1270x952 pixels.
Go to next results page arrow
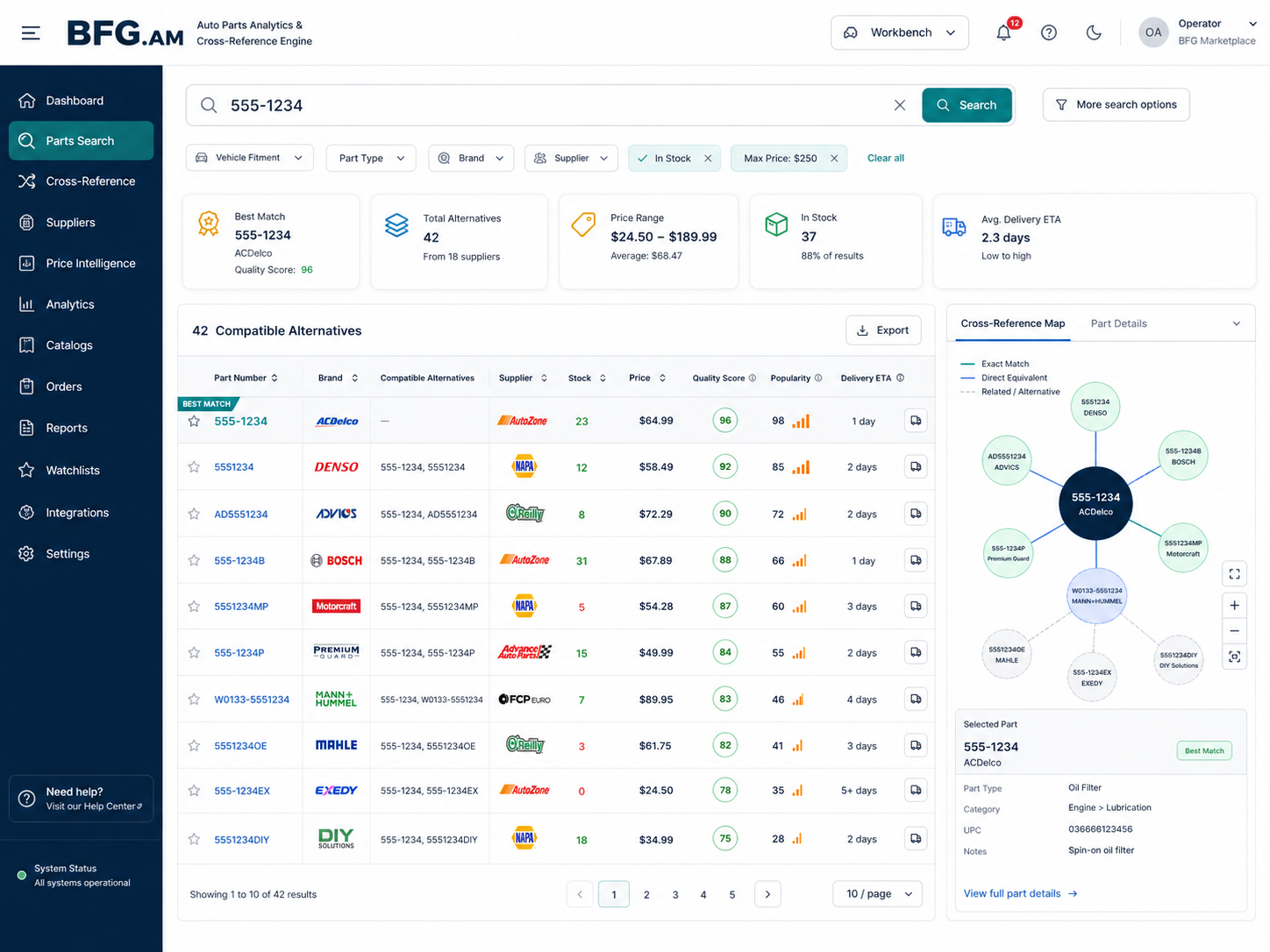[x=767, y=894]
